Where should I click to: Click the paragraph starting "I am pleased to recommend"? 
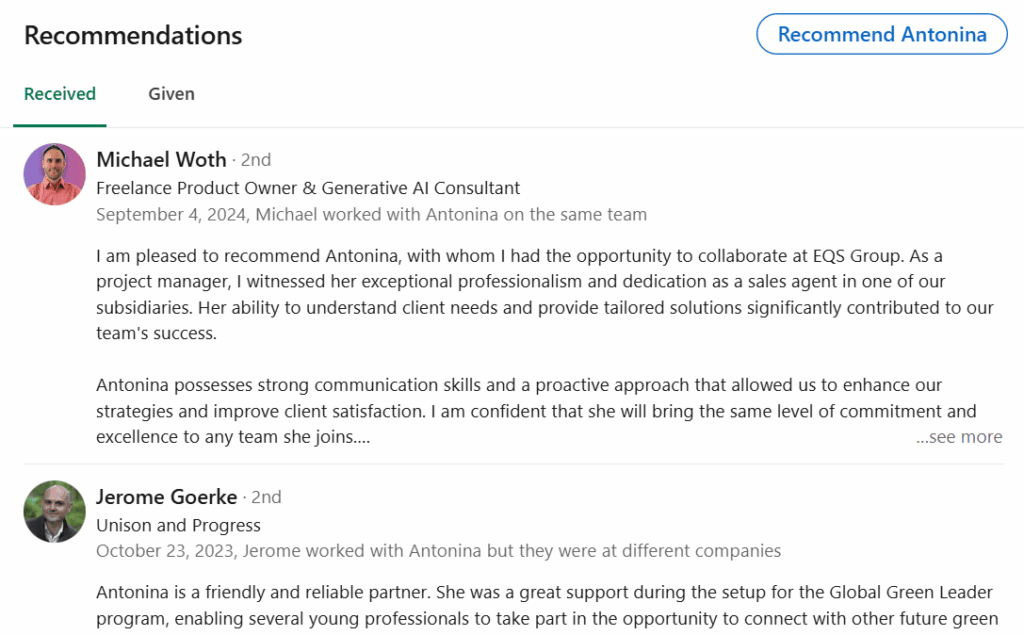click(545, 295)
